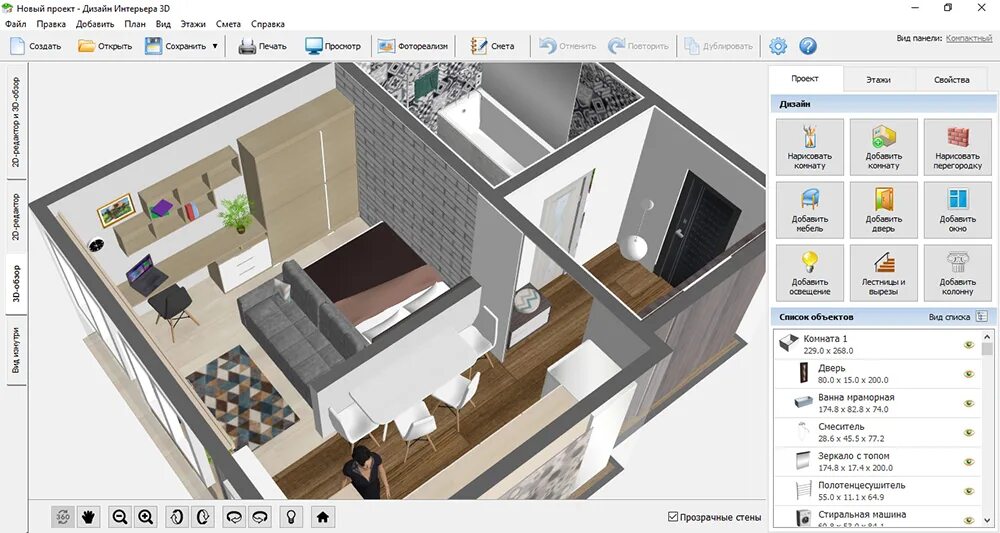Click the objects list scrollbar
The width and height of the screenshot is (1000, 533).
987,430
